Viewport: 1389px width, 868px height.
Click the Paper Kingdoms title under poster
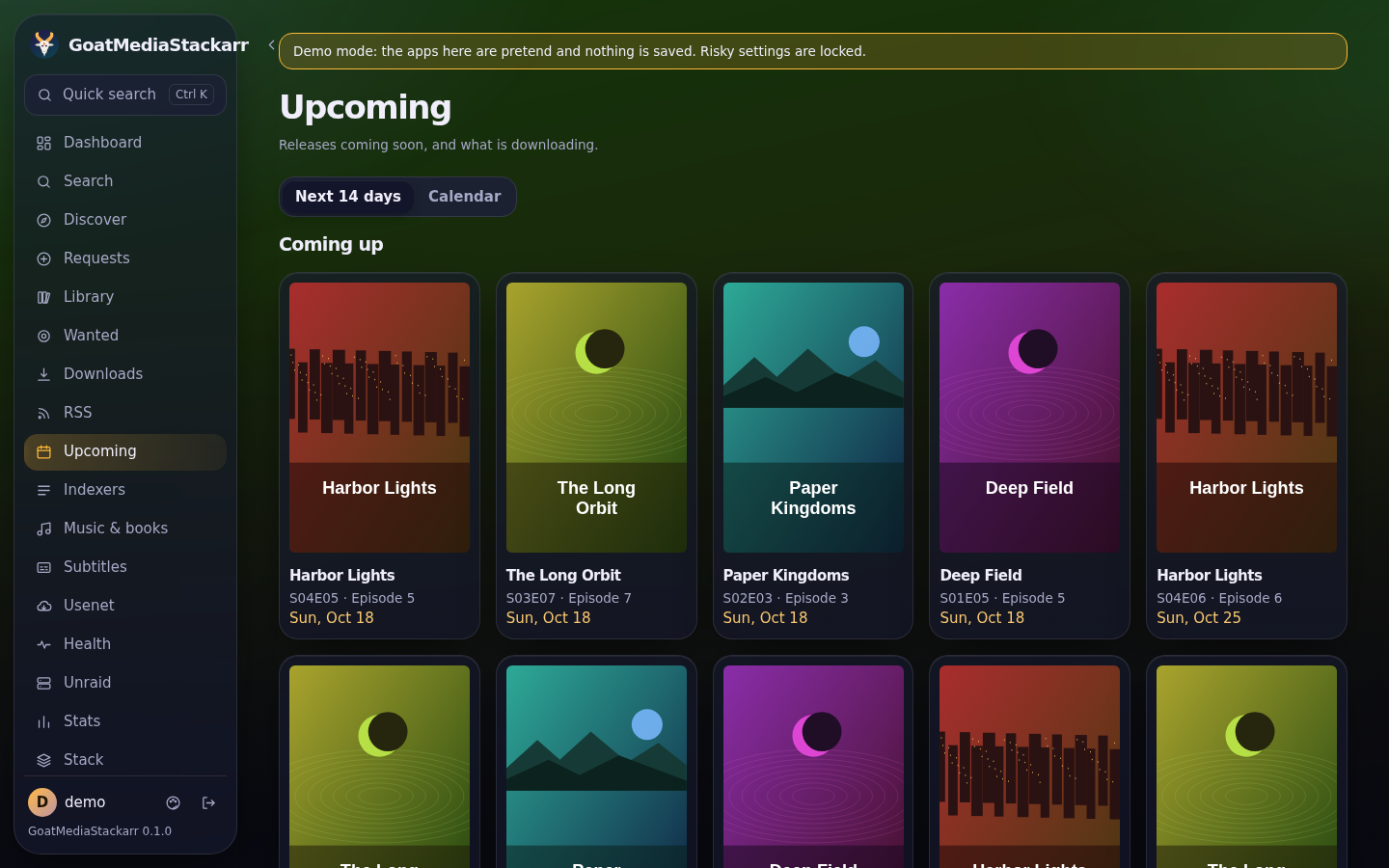pyautogui.click(x=786, y=576)
